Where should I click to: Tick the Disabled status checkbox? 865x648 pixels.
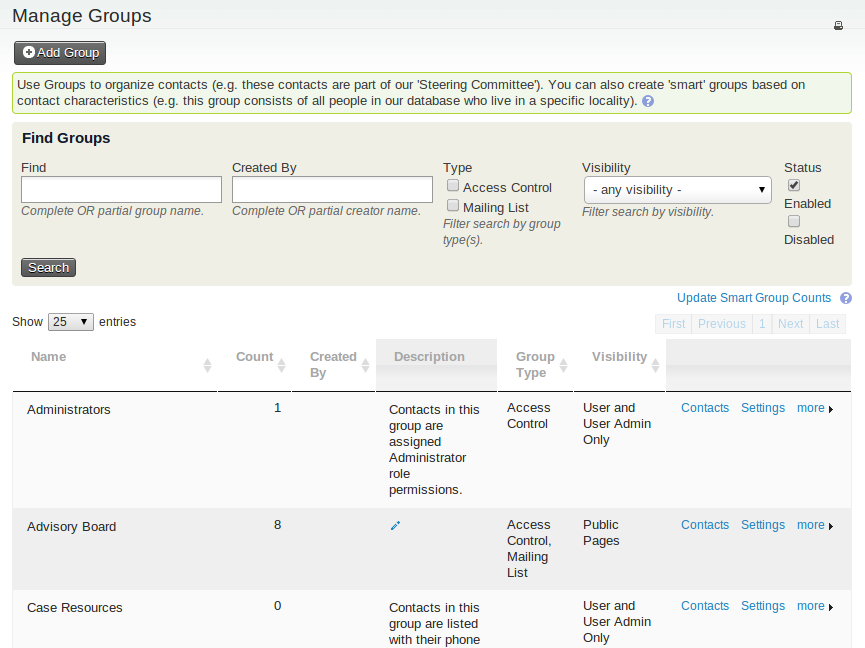[794, 221]
